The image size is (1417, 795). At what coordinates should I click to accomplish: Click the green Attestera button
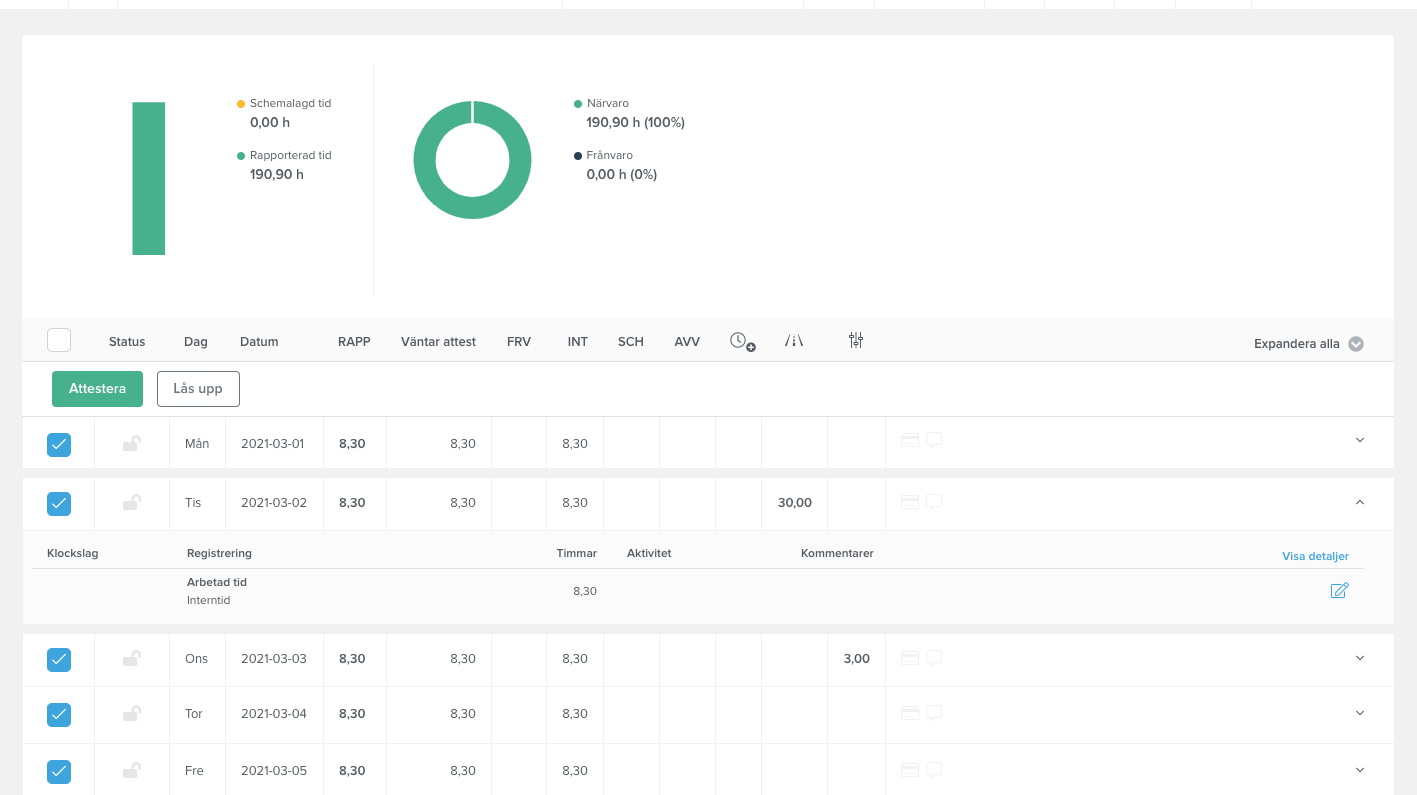pos(97,389)
